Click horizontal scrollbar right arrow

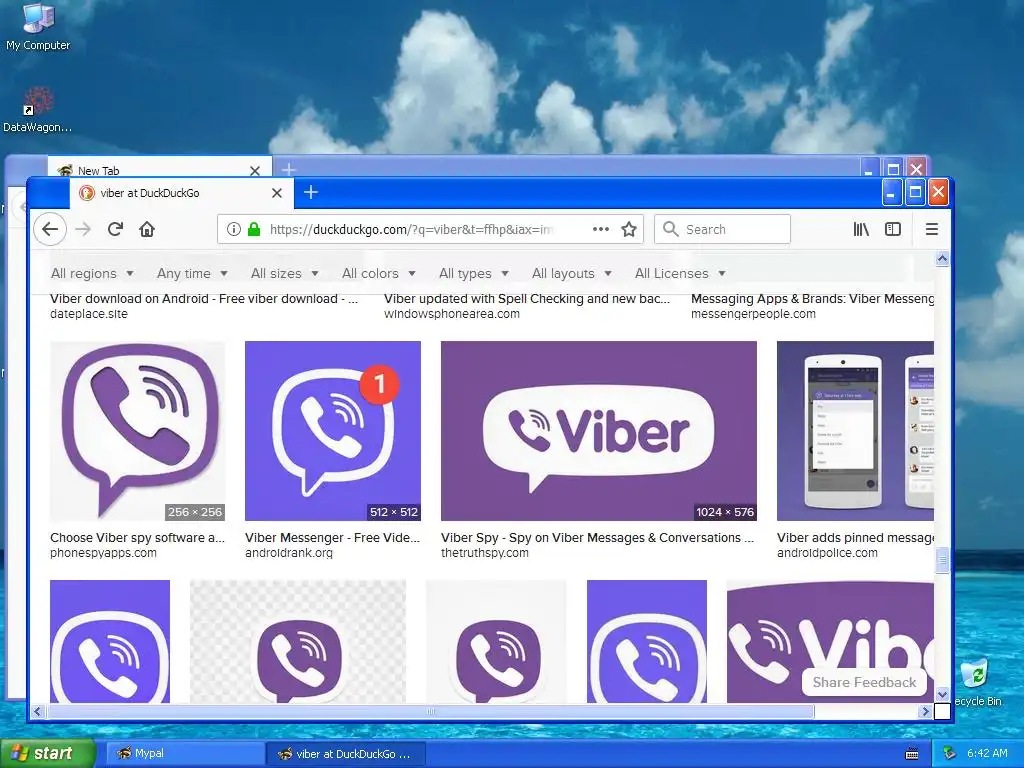(x=925, y=711)
